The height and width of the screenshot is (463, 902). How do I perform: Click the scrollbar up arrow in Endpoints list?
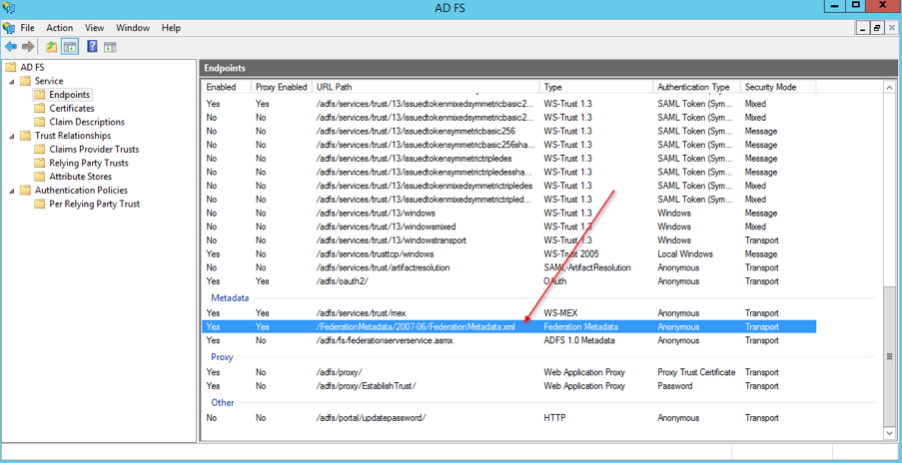(890, 87)
